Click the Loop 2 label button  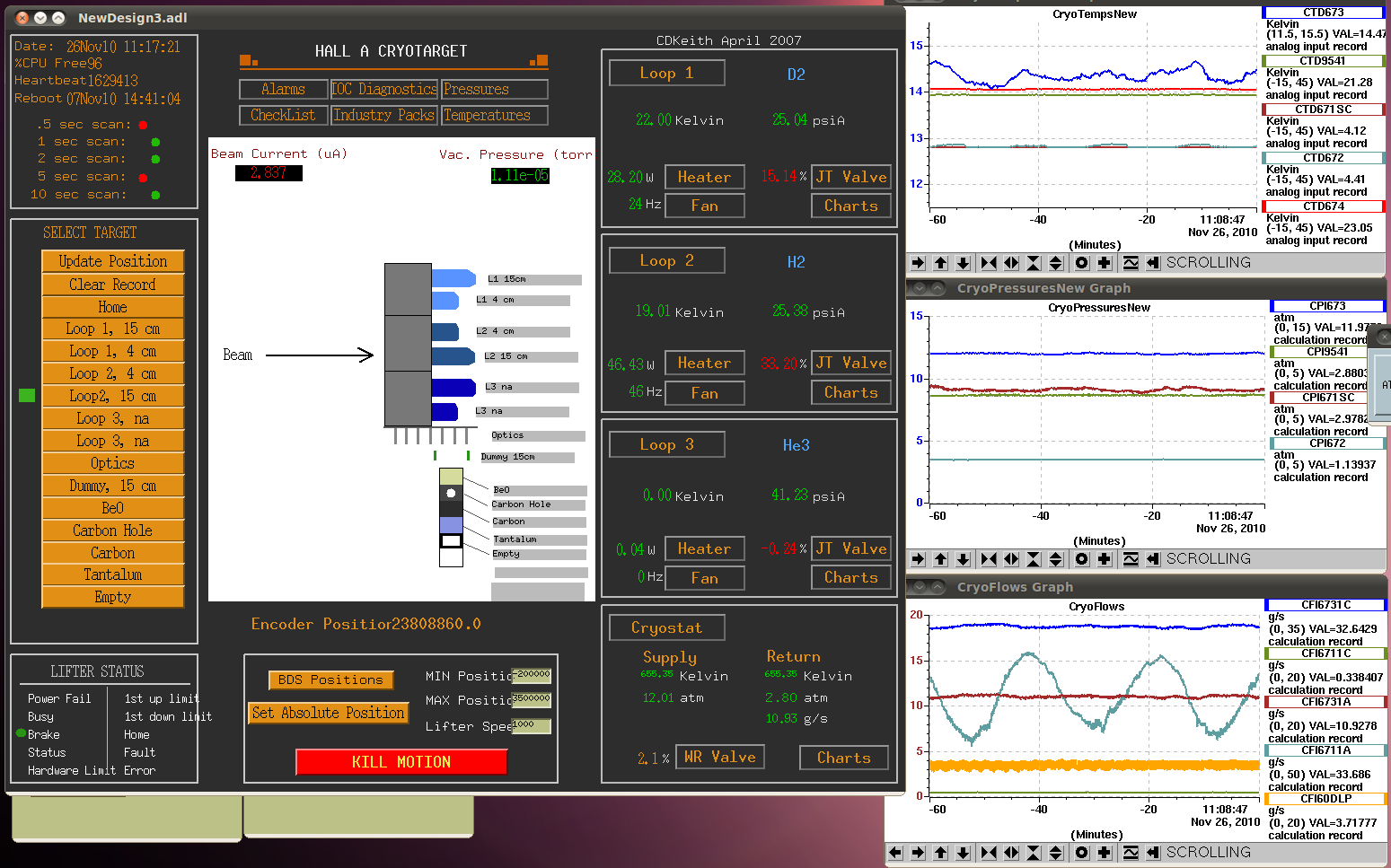point(667,260)
